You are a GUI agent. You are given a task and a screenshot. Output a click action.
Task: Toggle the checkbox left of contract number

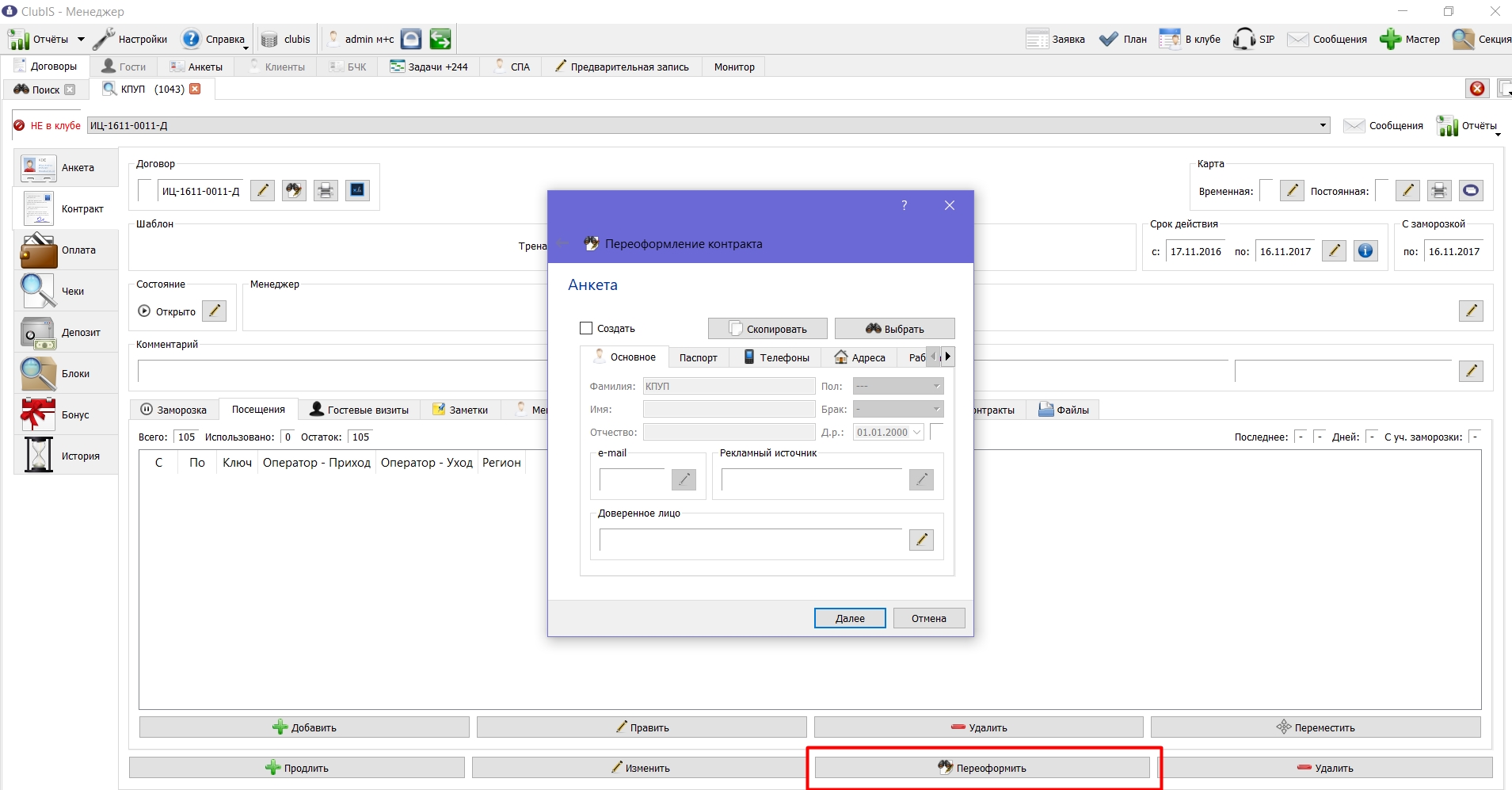tap(145, 190)
